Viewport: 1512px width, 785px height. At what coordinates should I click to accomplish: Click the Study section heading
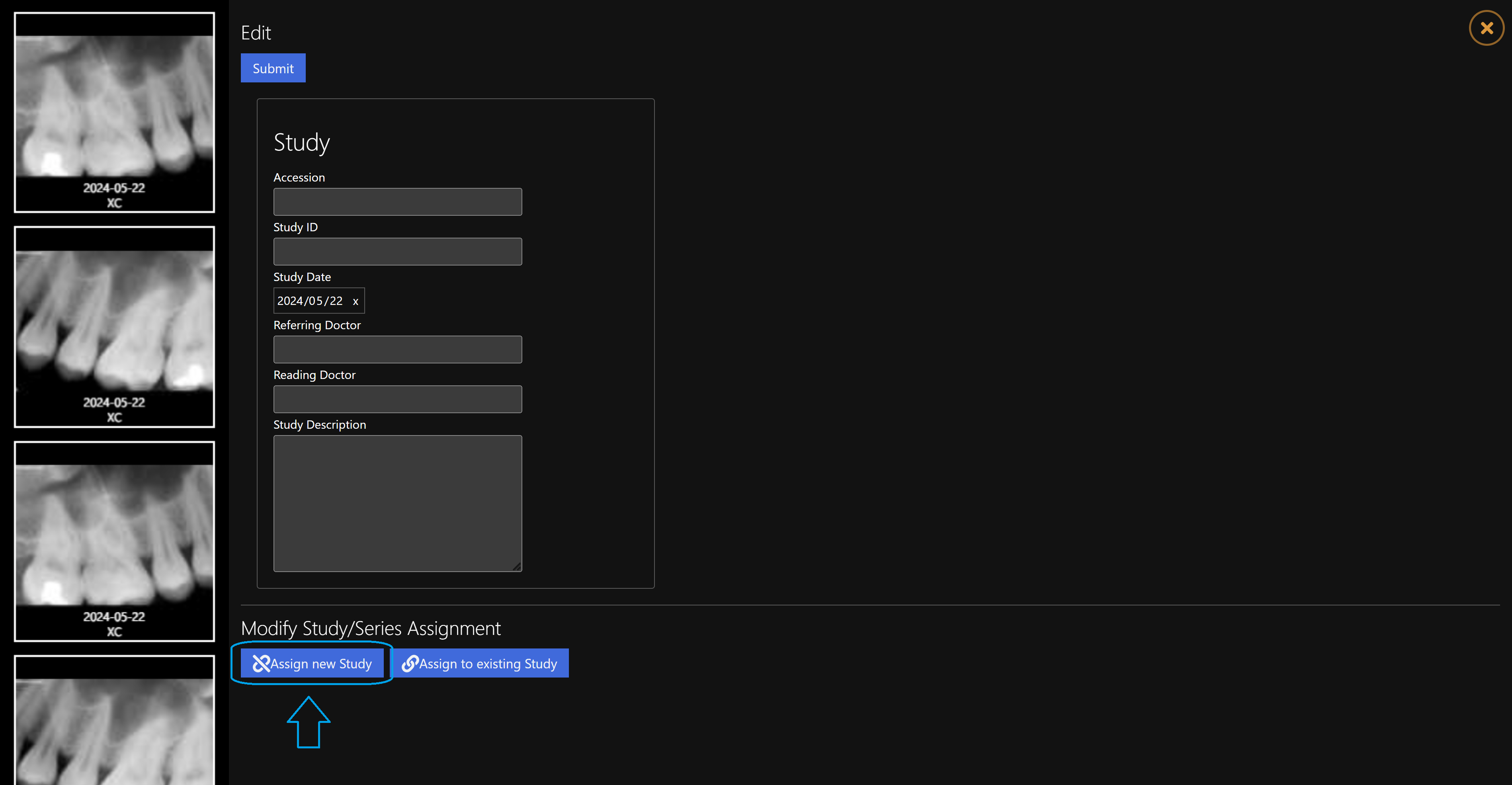[x=302, y=143]
